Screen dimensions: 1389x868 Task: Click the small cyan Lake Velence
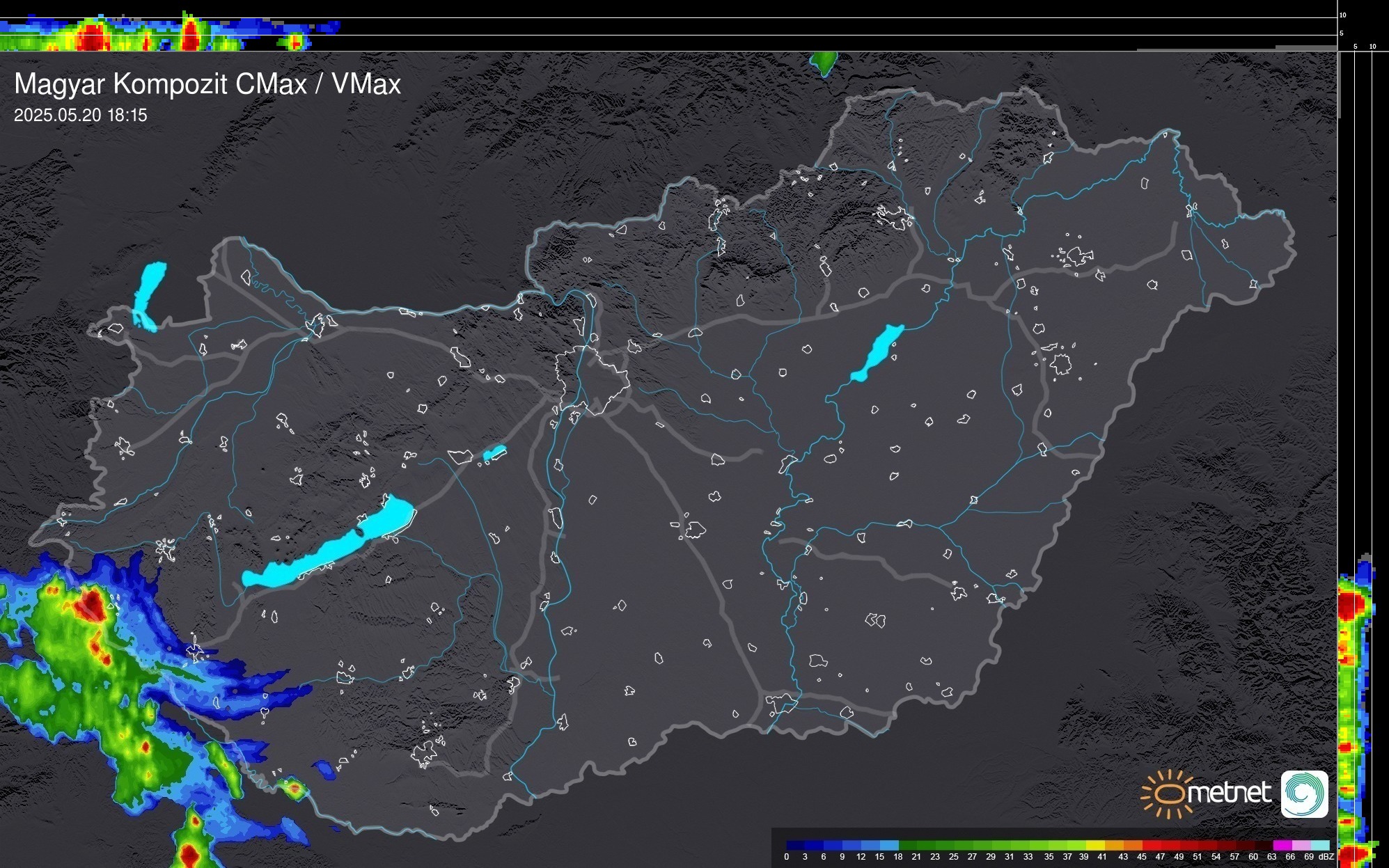coord(494,453)
